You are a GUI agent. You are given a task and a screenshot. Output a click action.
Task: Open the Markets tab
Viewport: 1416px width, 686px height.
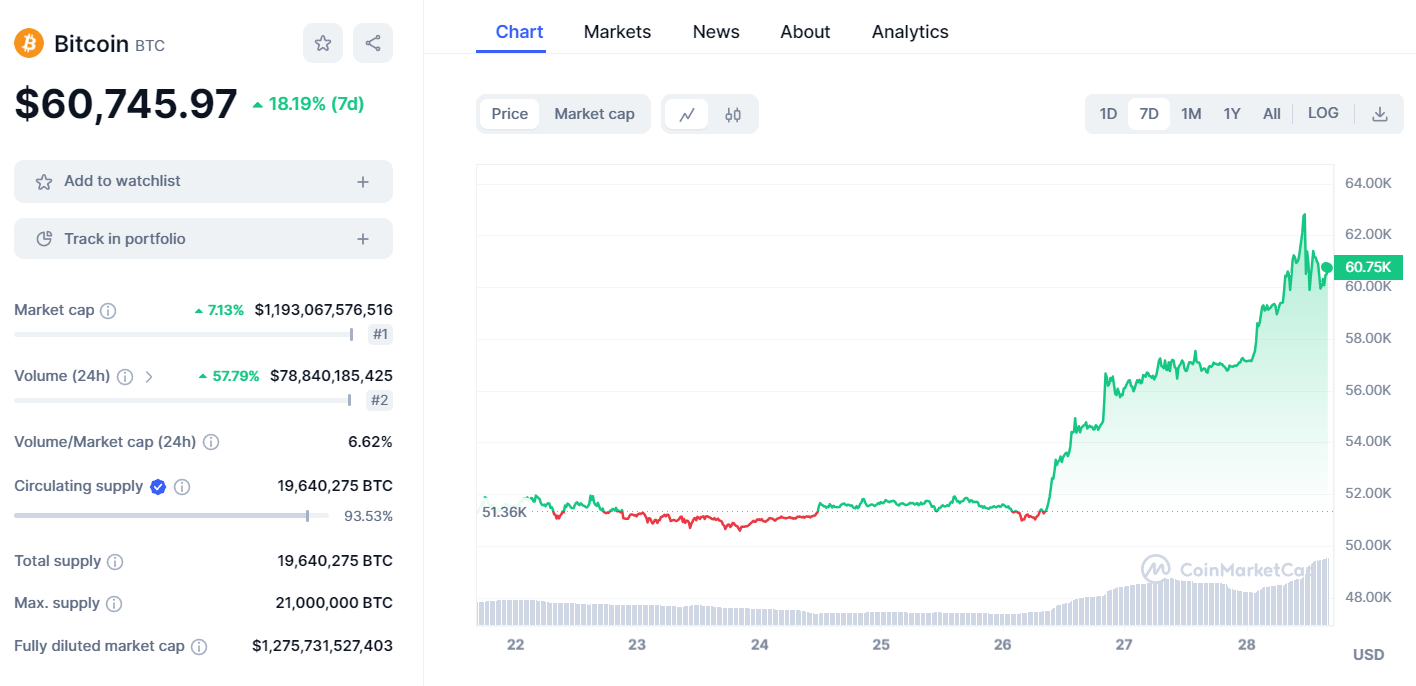click(617, 32)
